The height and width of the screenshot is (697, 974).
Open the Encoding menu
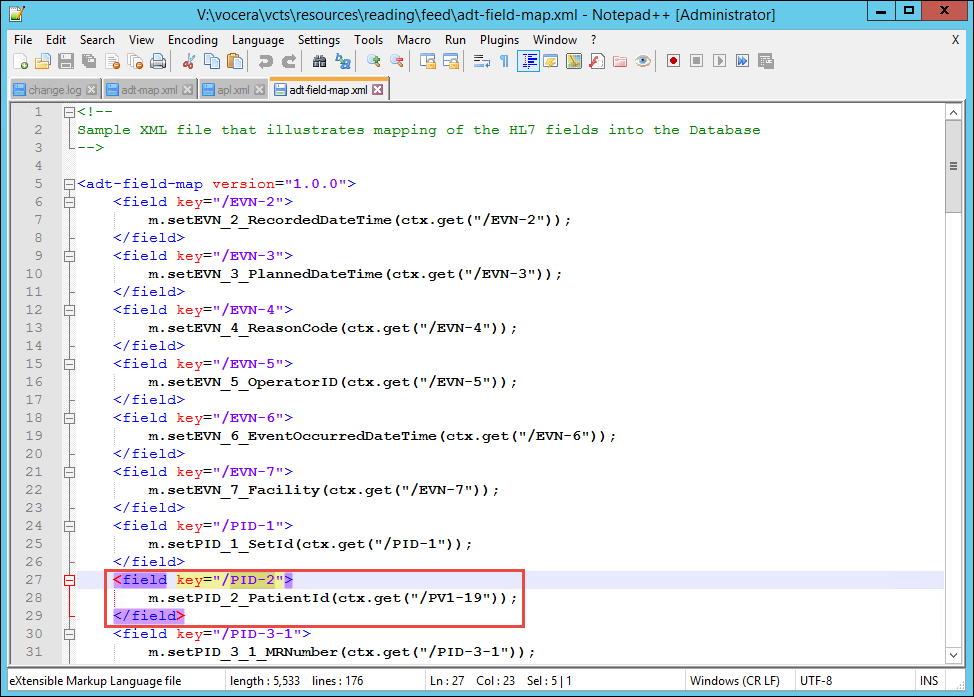click(x=192, y=40)
